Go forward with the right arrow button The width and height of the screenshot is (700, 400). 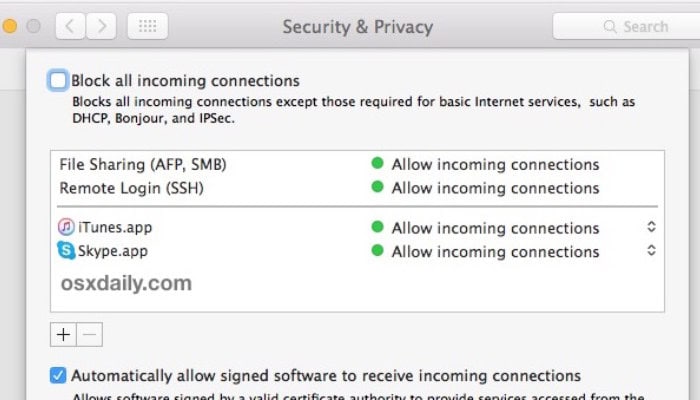[101, 26]
